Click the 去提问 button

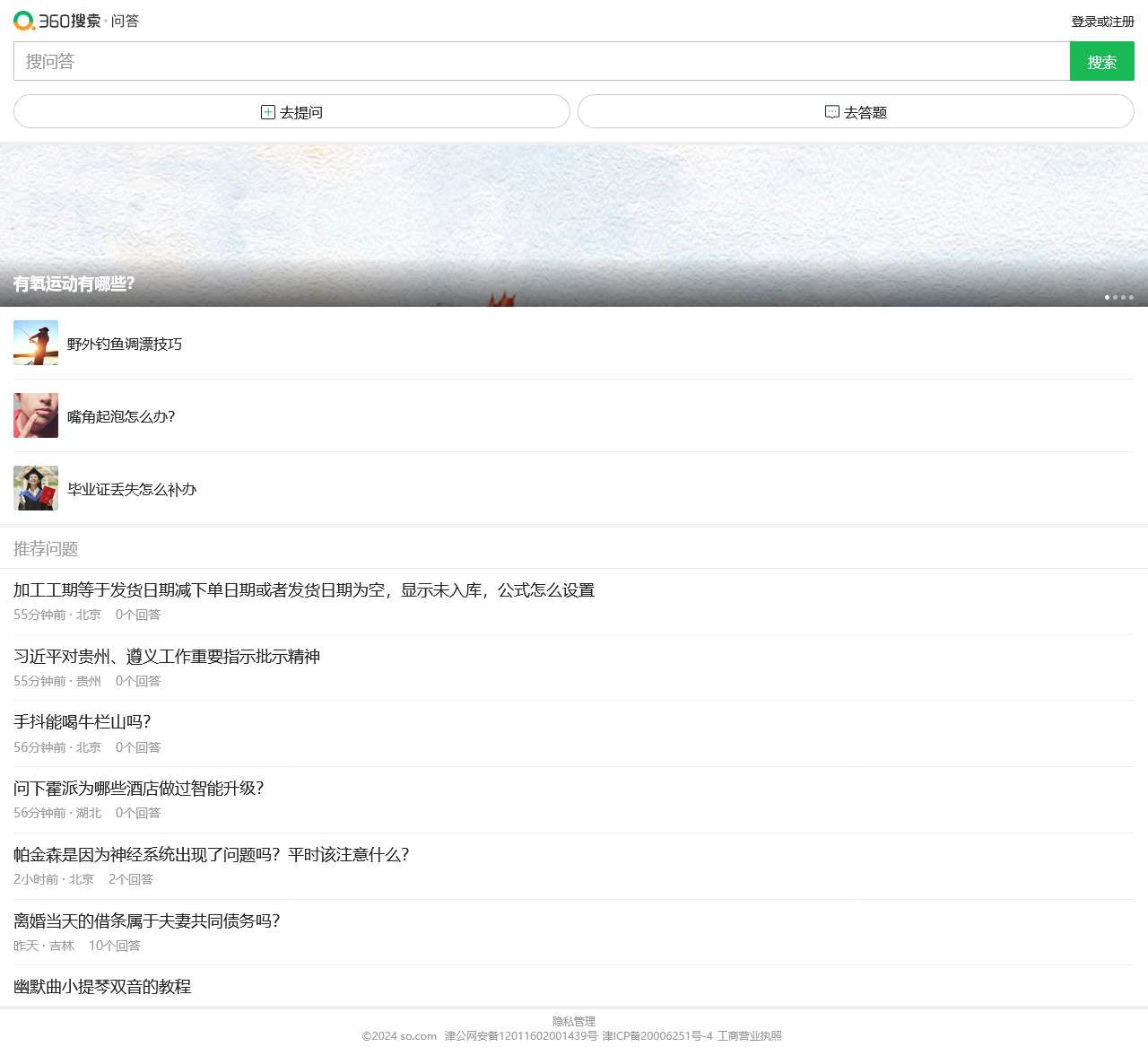pyautogui.click(x=291, y=111)
